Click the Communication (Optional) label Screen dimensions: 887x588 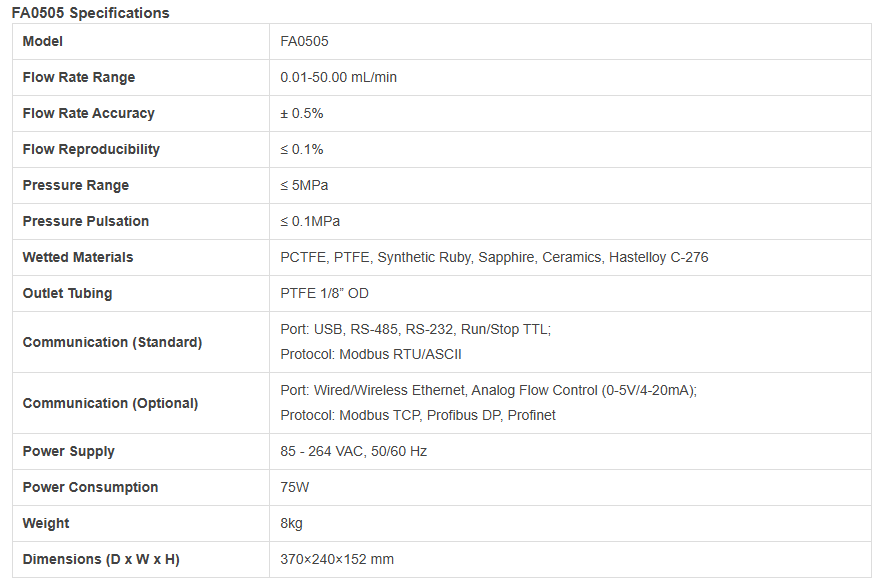coord(110,403)
